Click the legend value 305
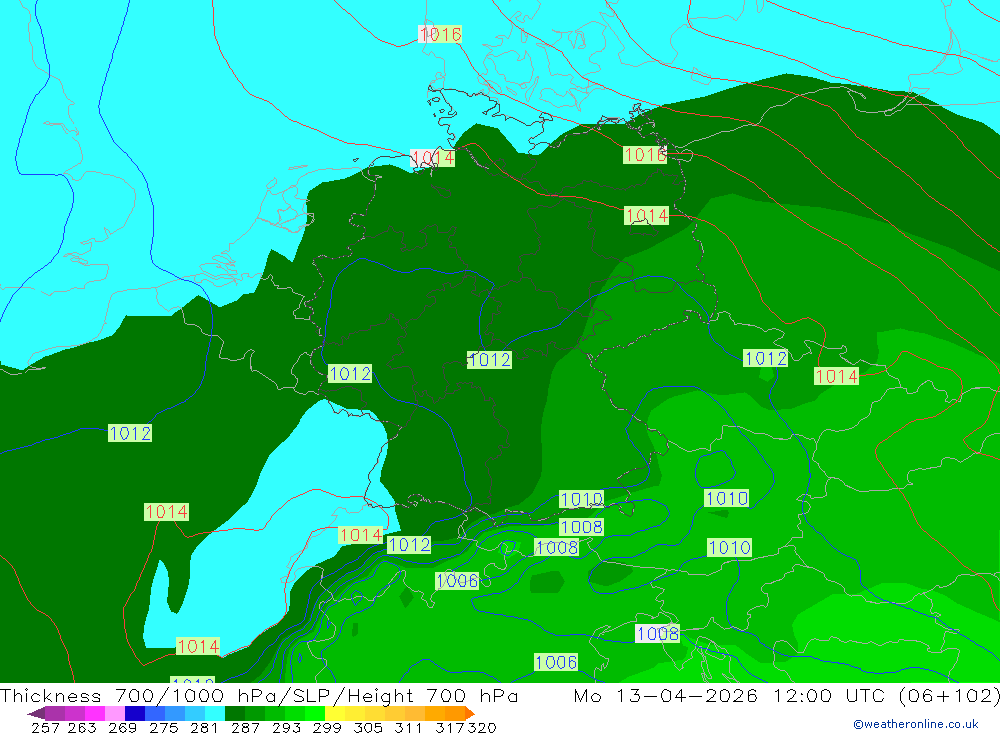 click(368, 727)
